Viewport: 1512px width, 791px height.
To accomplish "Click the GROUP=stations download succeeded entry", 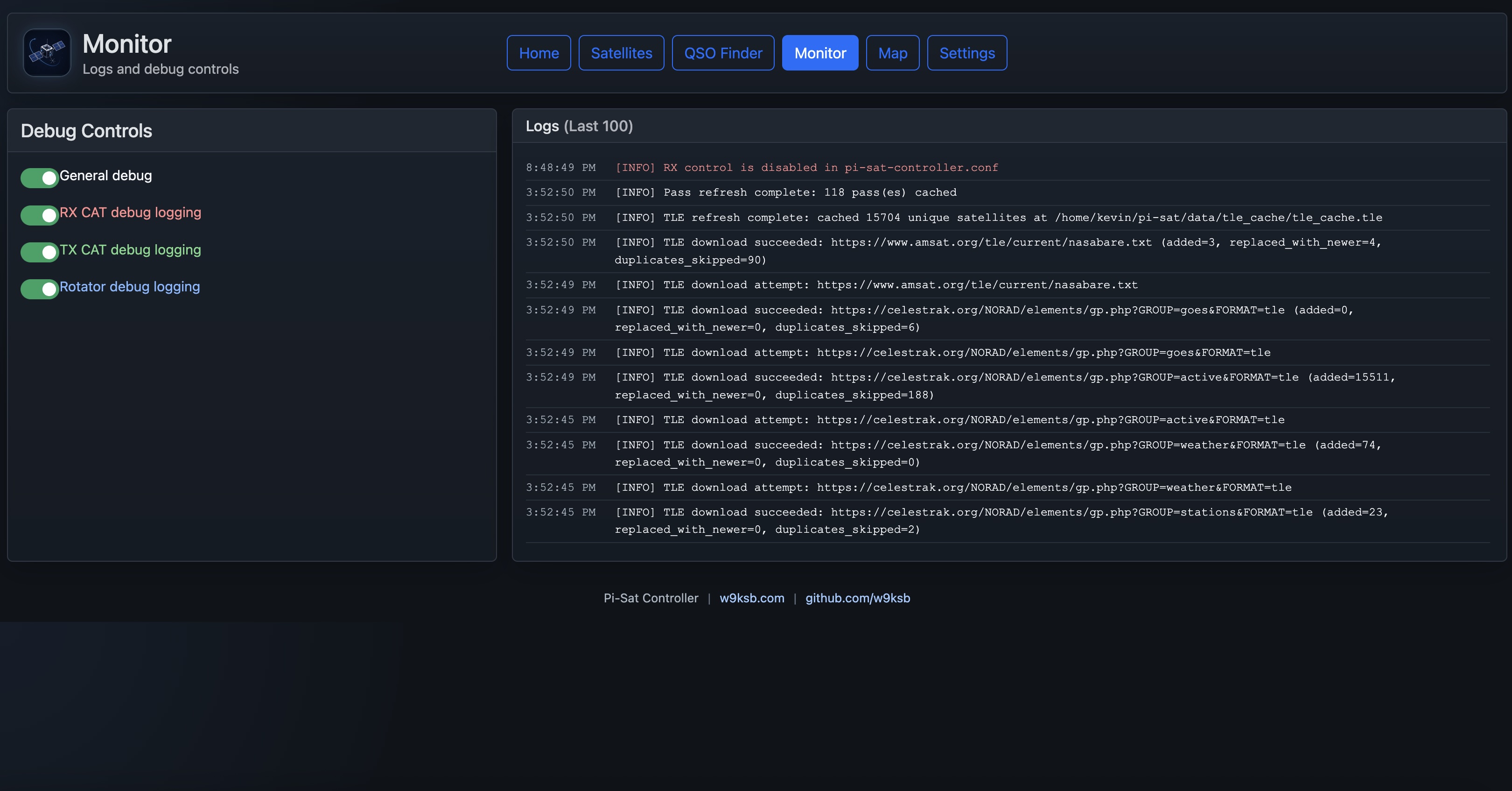I will [1008, 521].
